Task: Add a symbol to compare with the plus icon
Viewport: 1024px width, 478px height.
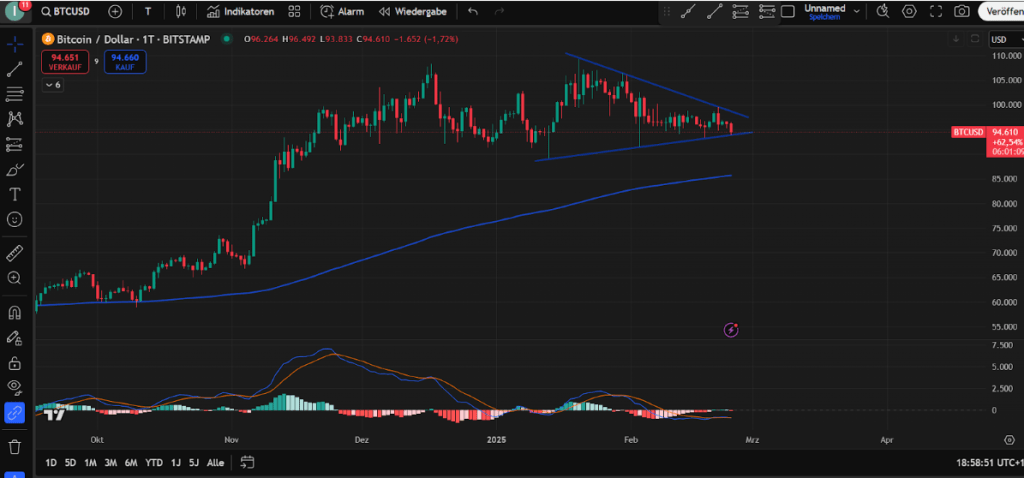Action: point(115,11)
